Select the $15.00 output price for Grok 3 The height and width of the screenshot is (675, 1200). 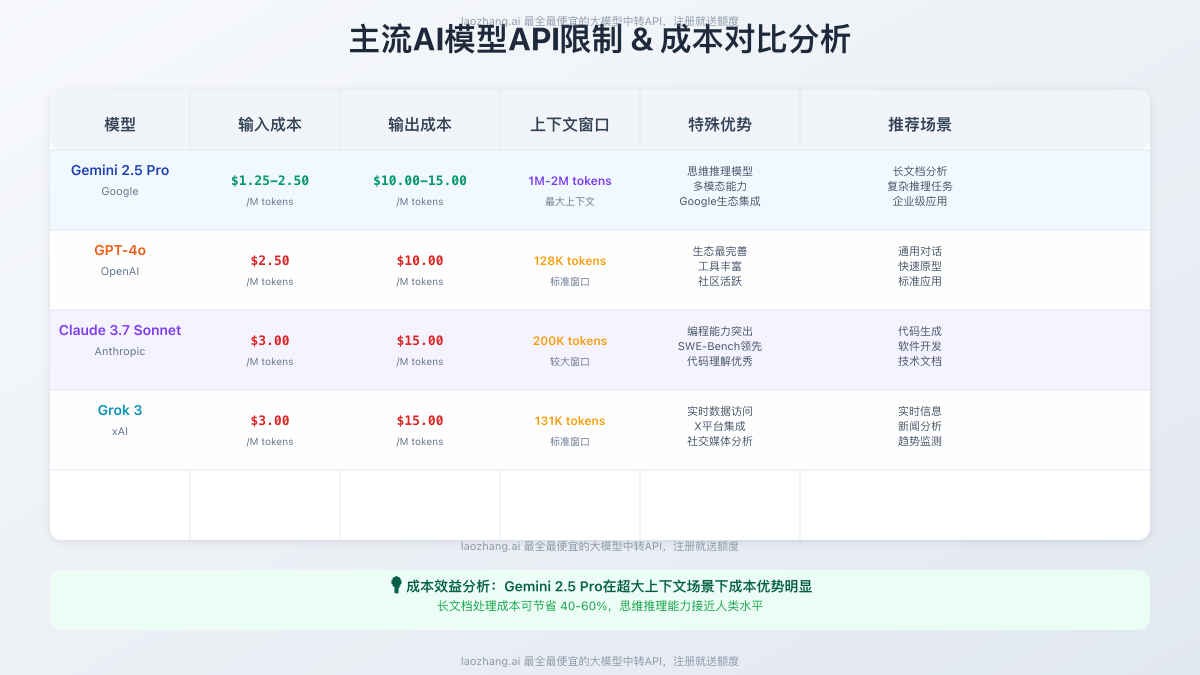(x=420, y=421)
